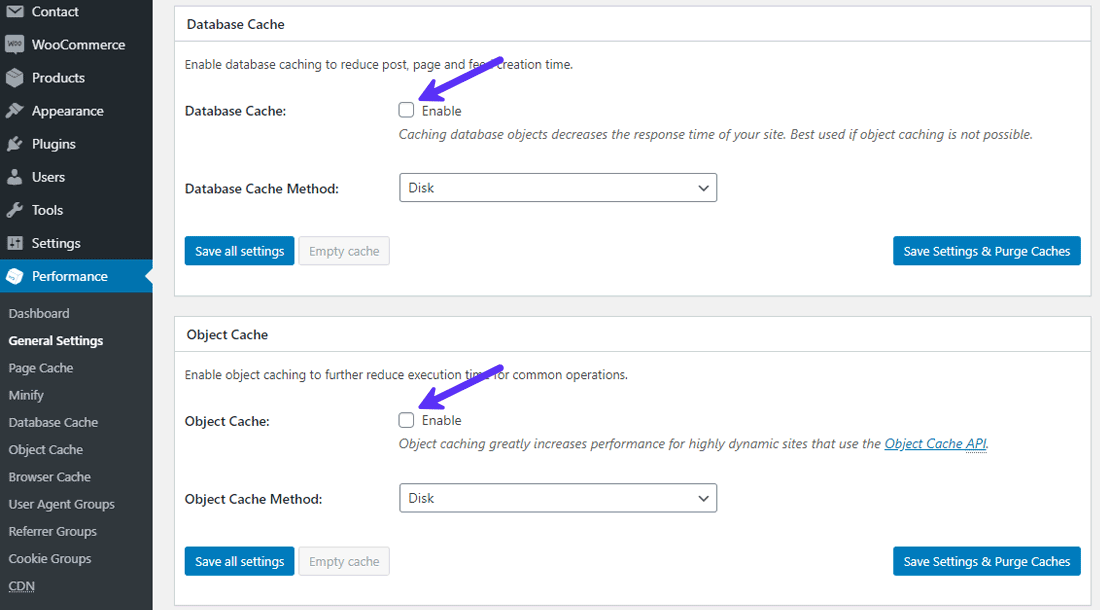Viewport: 1100px width, 610px height.
Task: Open the Database Cache Method dropdown
Action: 558,187
